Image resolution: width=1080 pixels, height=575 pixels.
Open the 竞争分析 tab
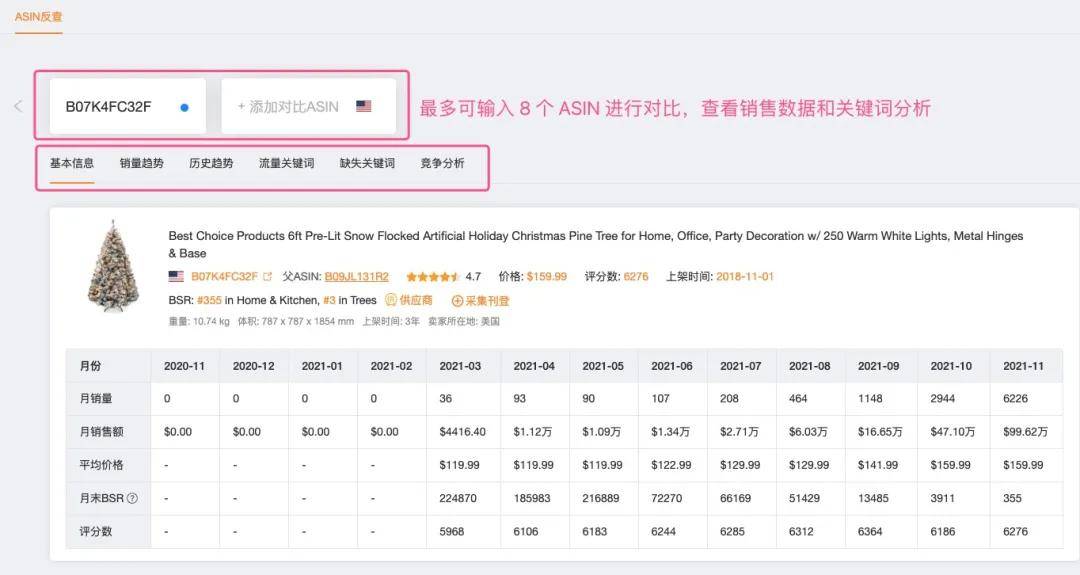point(442,163)
